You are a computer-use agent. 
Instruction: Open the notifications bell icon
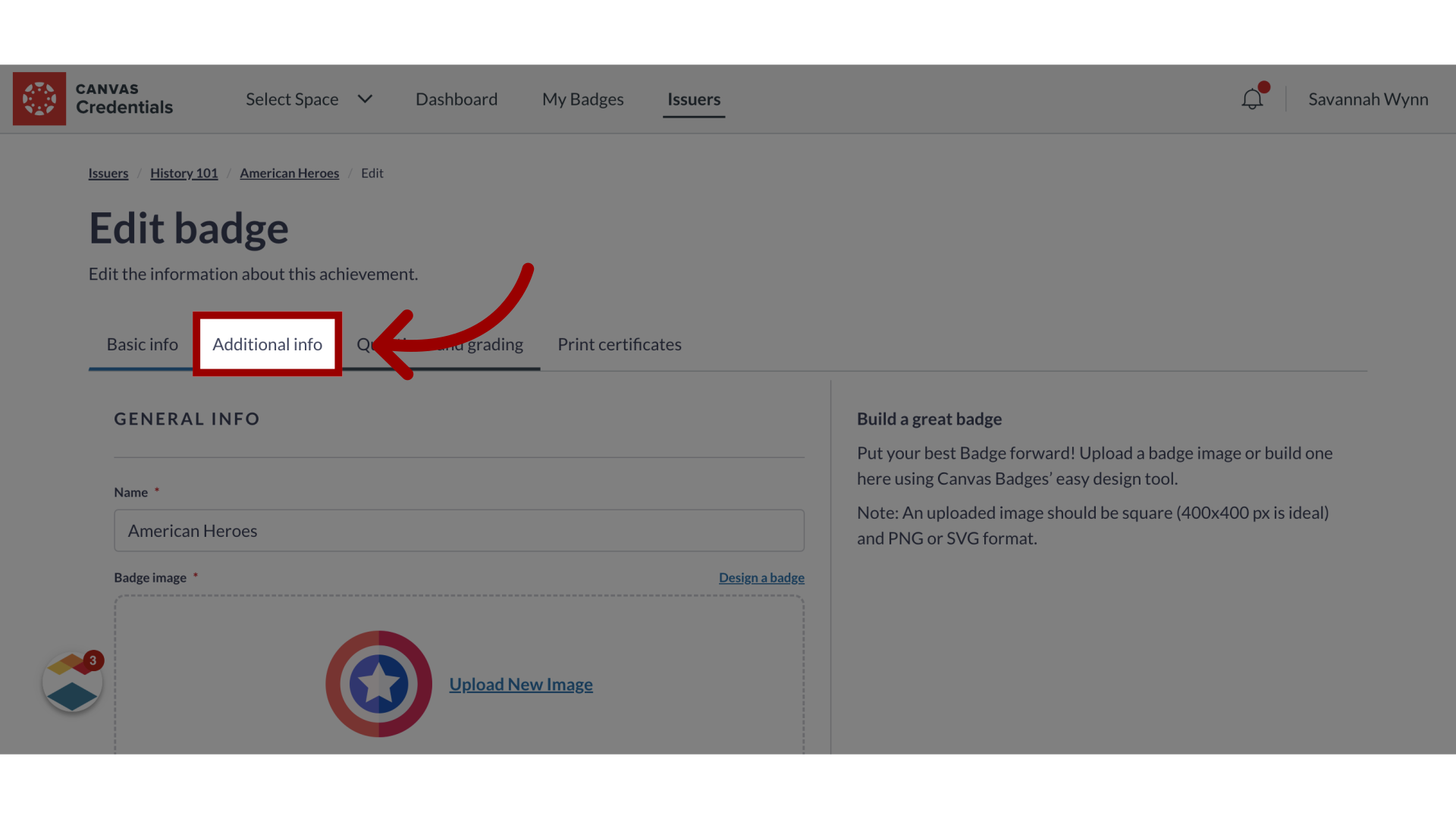(x=1251, y=98)
